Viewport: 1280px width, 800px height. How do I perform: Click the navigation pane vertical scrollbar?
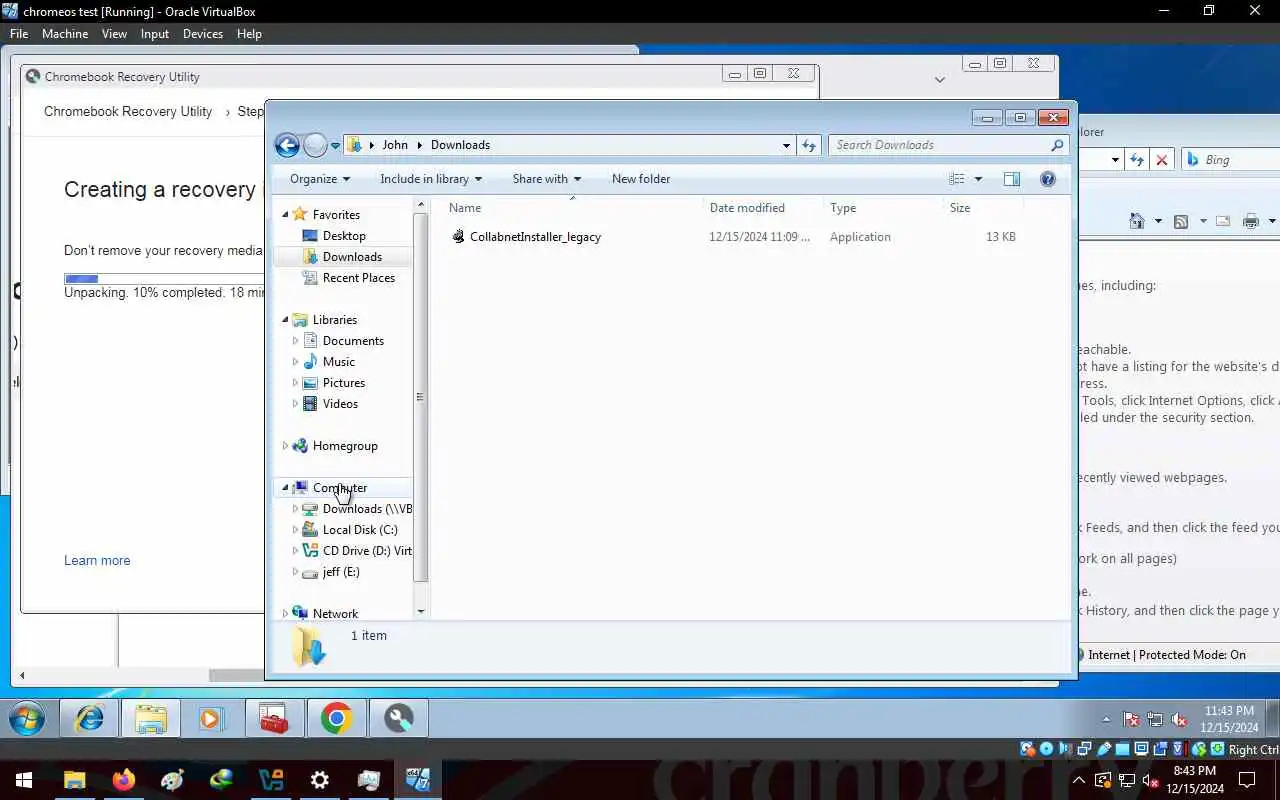(420, 397)
